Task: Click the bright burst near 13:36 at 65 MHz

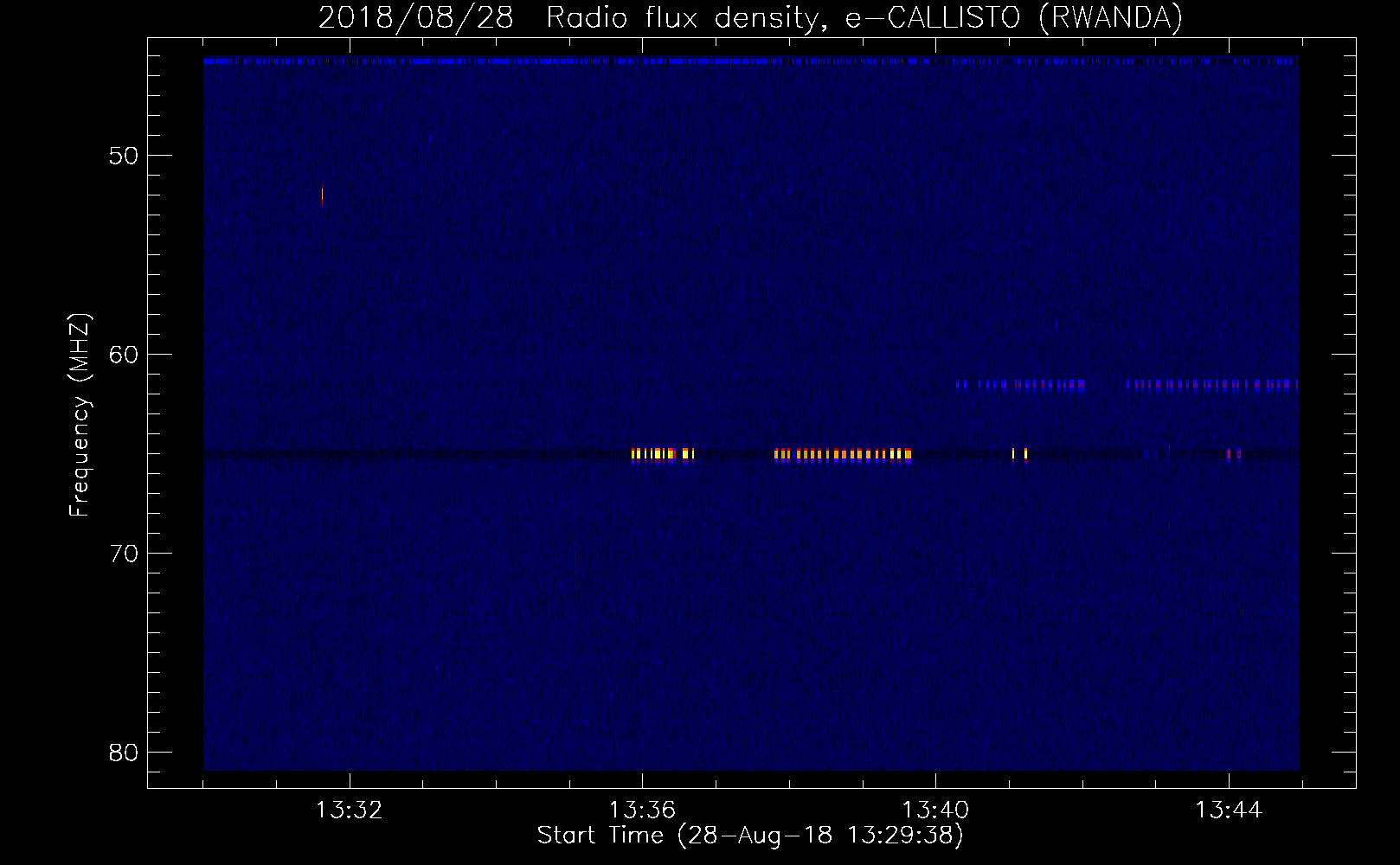Action: tap(663, 454)
